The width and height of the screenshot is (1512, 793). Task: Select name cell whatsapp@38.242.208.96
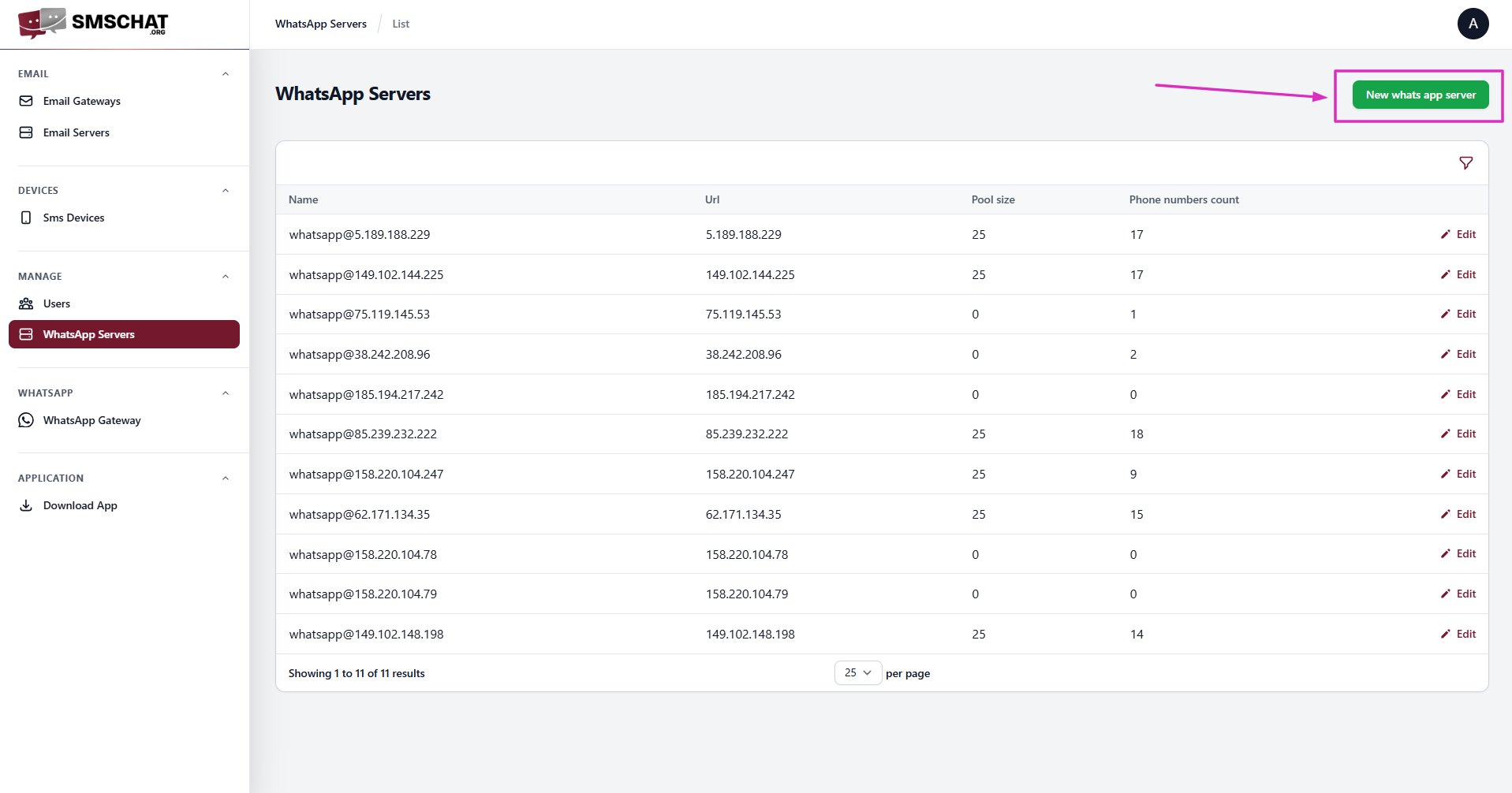click(x=360, y=354)
